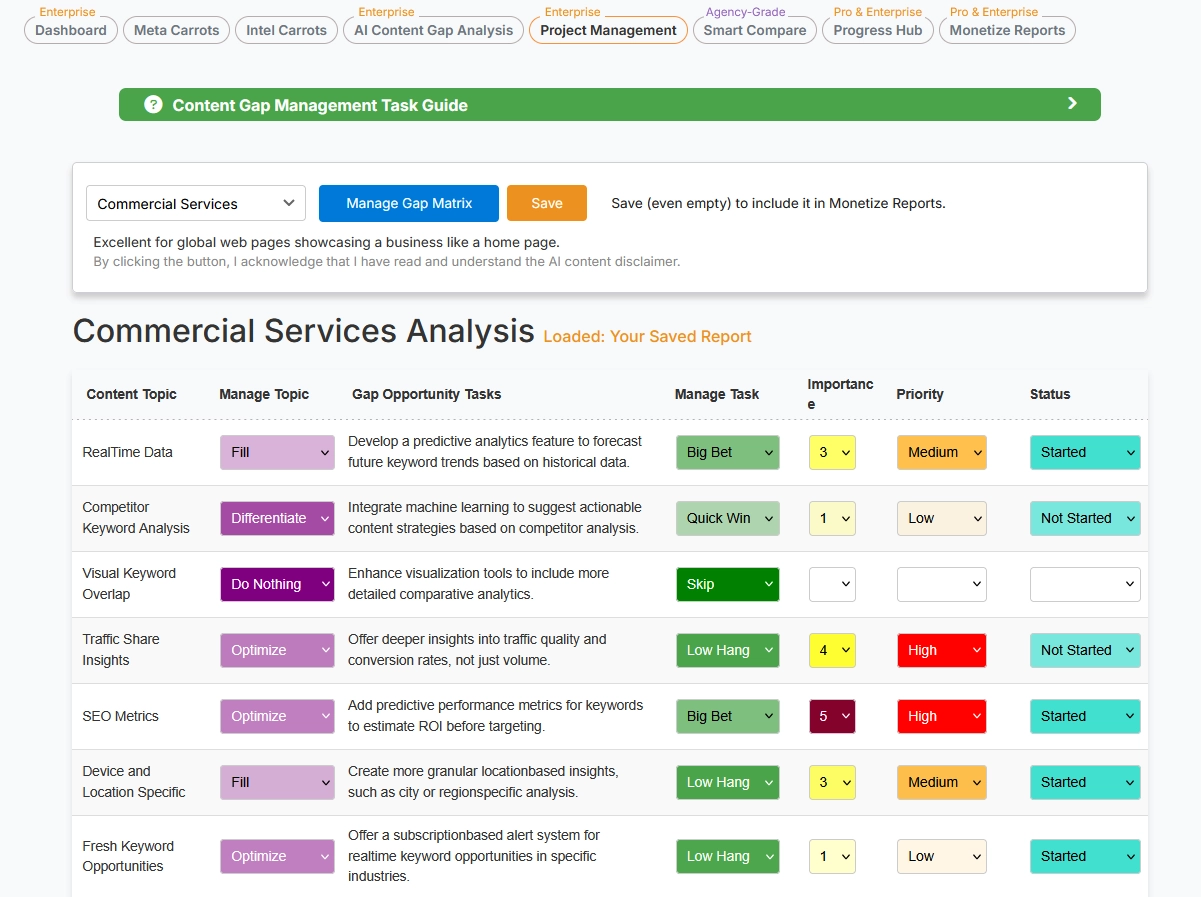The width and height of the screenshot is (1201, 897).
Task: Open Manage Topic dropdown for SEO Metrics
Action: (277, 716)
